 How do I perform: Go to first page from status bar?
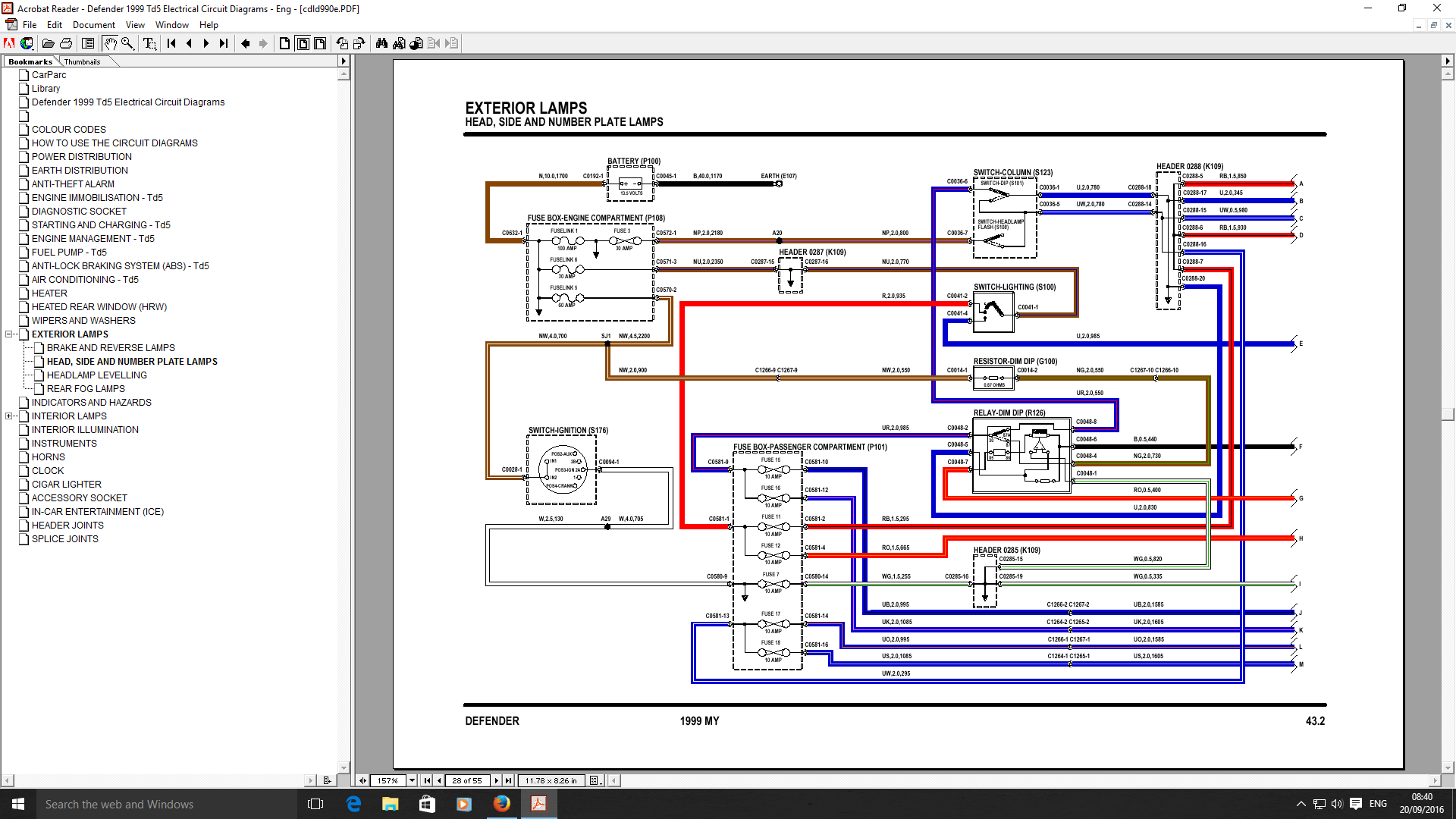click(x=427, y=780)
